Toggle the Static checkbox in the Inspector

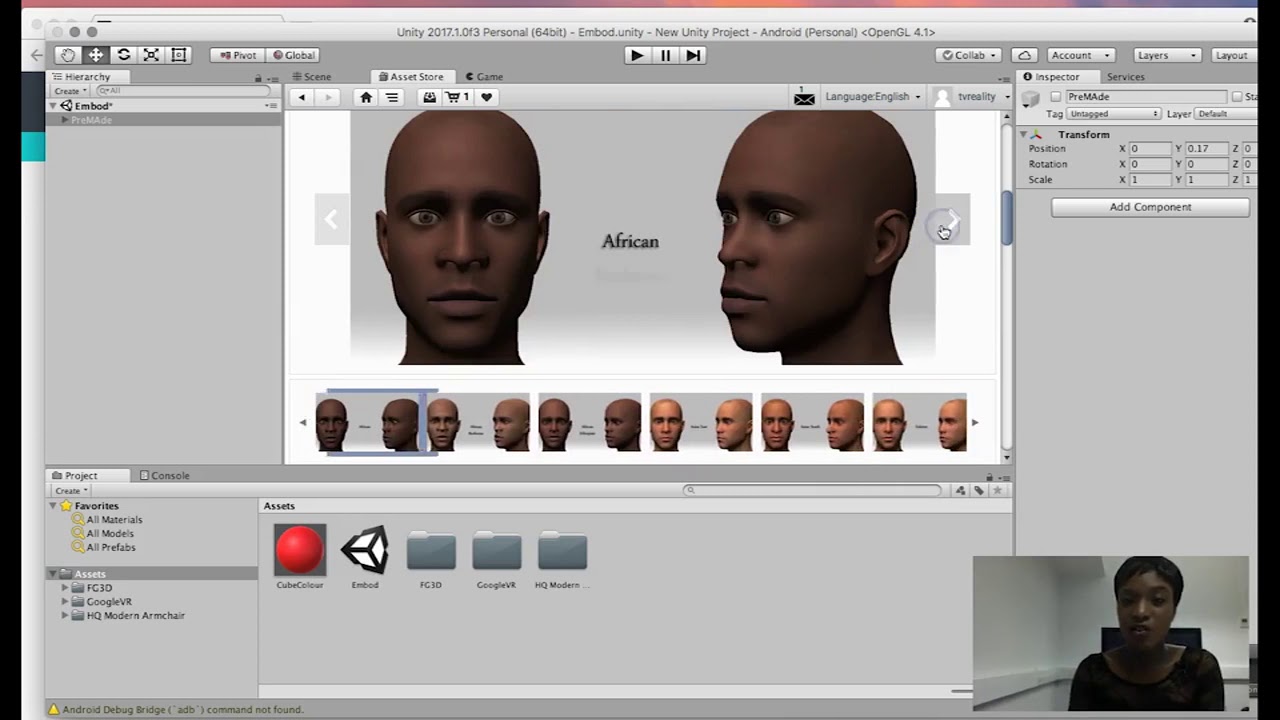(1237, 97)
